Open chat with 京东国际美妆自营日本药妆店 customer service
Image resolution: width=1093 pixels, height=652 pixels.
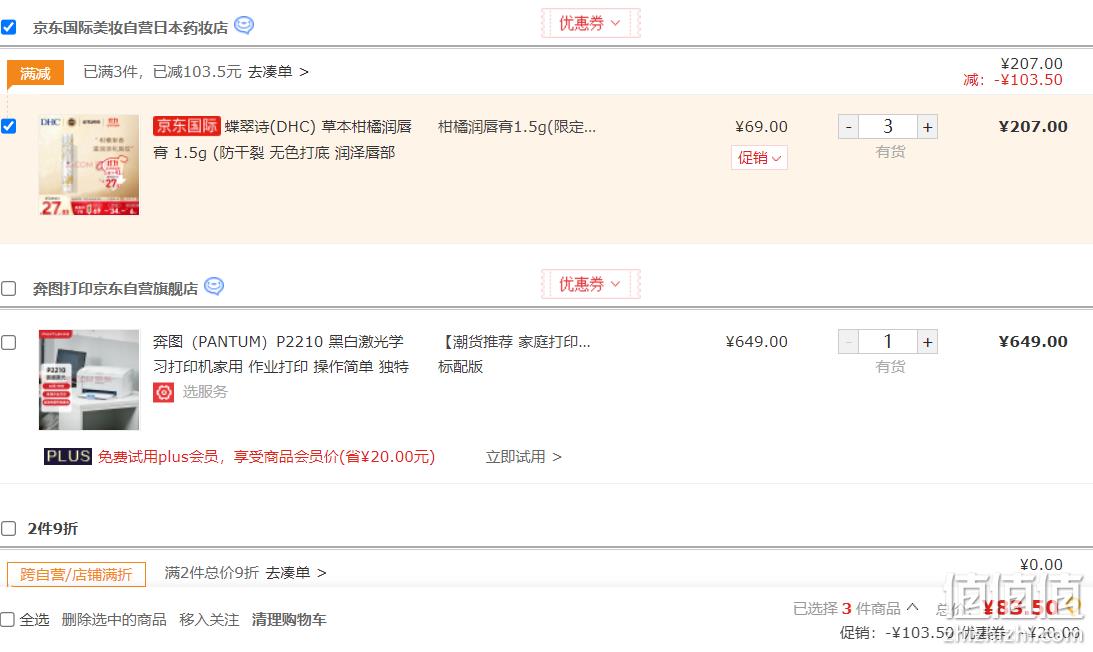[244, 26]
